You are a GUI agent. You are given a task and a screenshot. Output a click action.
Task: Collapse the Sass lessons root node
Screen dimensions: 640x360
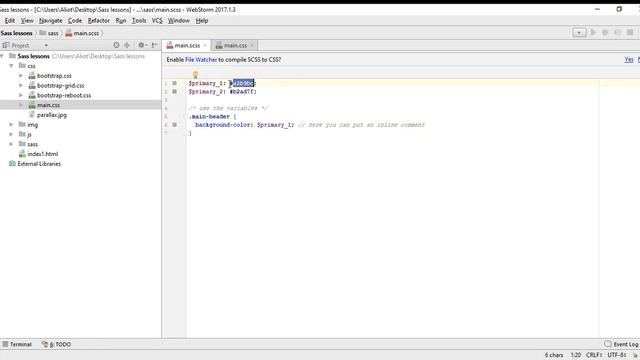pyautogui.click(x=2, y=56)
